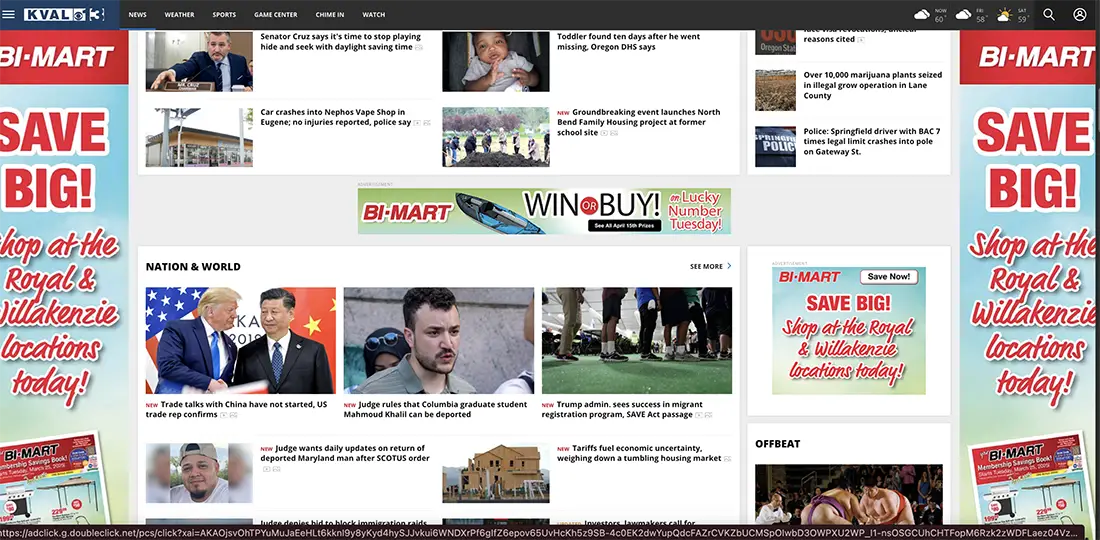Click the Offbeat section heading

click(777, 444)
